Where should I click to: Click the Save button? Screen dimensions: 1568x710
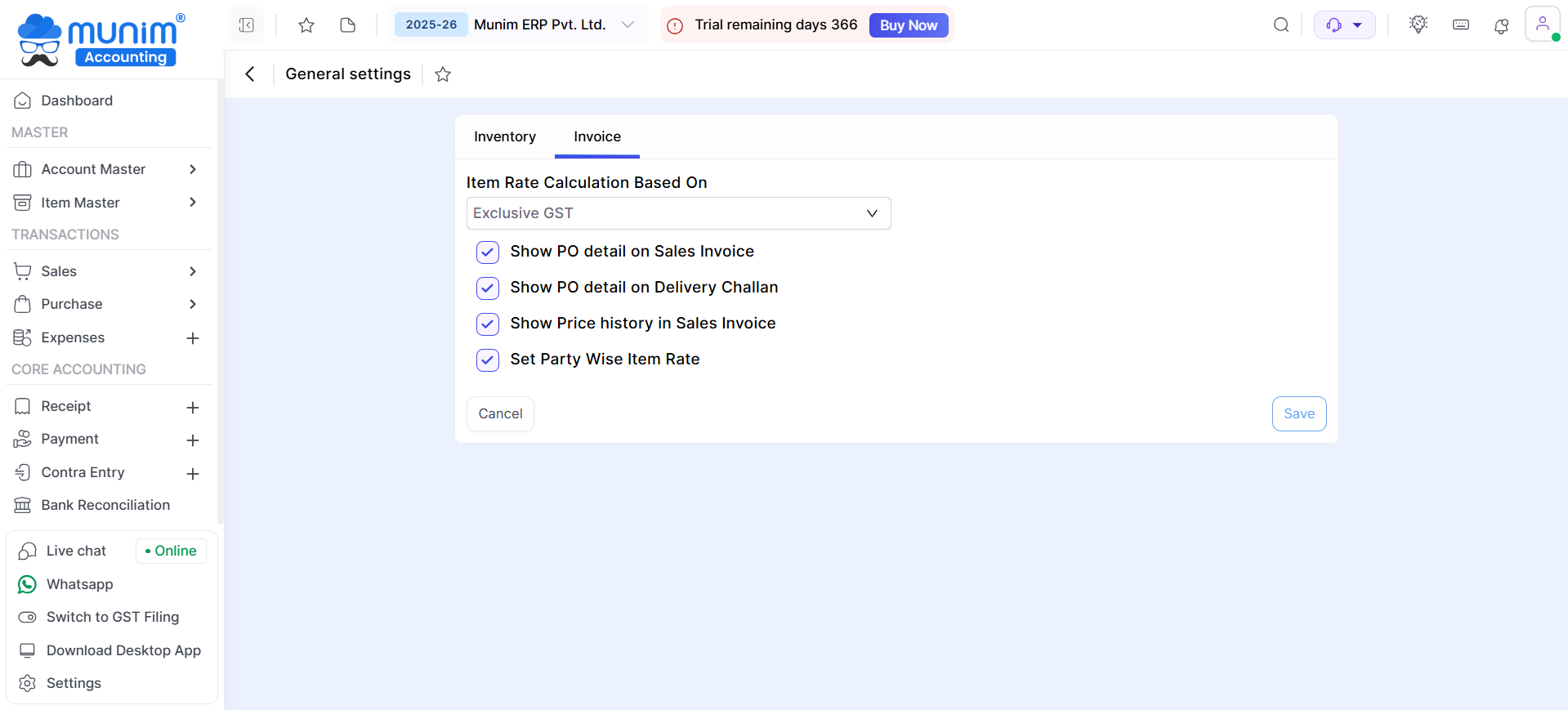(x=1298, y=413)
